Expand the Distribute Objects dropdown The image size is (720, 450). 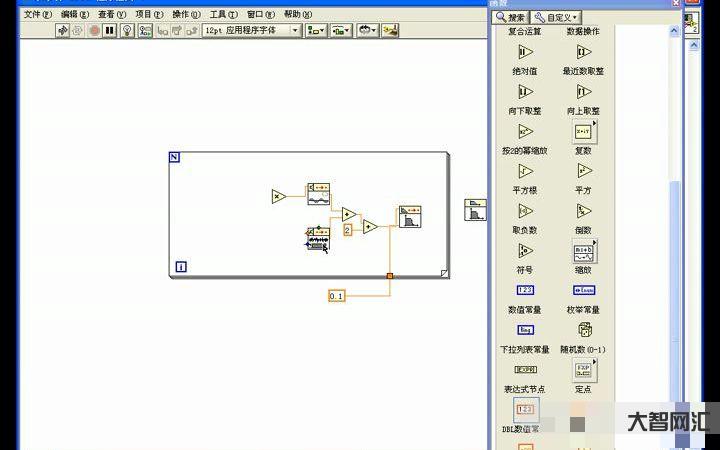(x=341, y=31)
